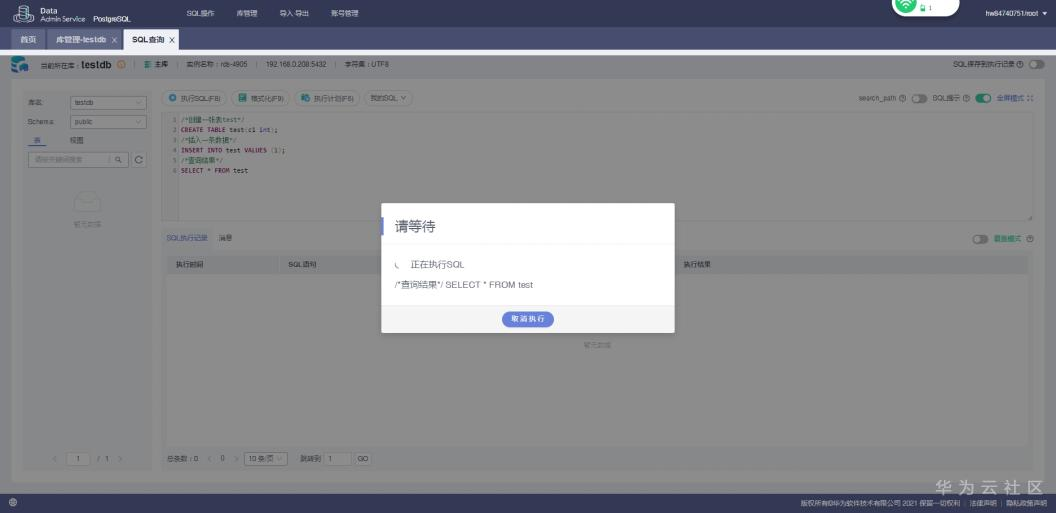
Task: Switch to the 库管理-testdb tab
Action: tap(81, 40)
